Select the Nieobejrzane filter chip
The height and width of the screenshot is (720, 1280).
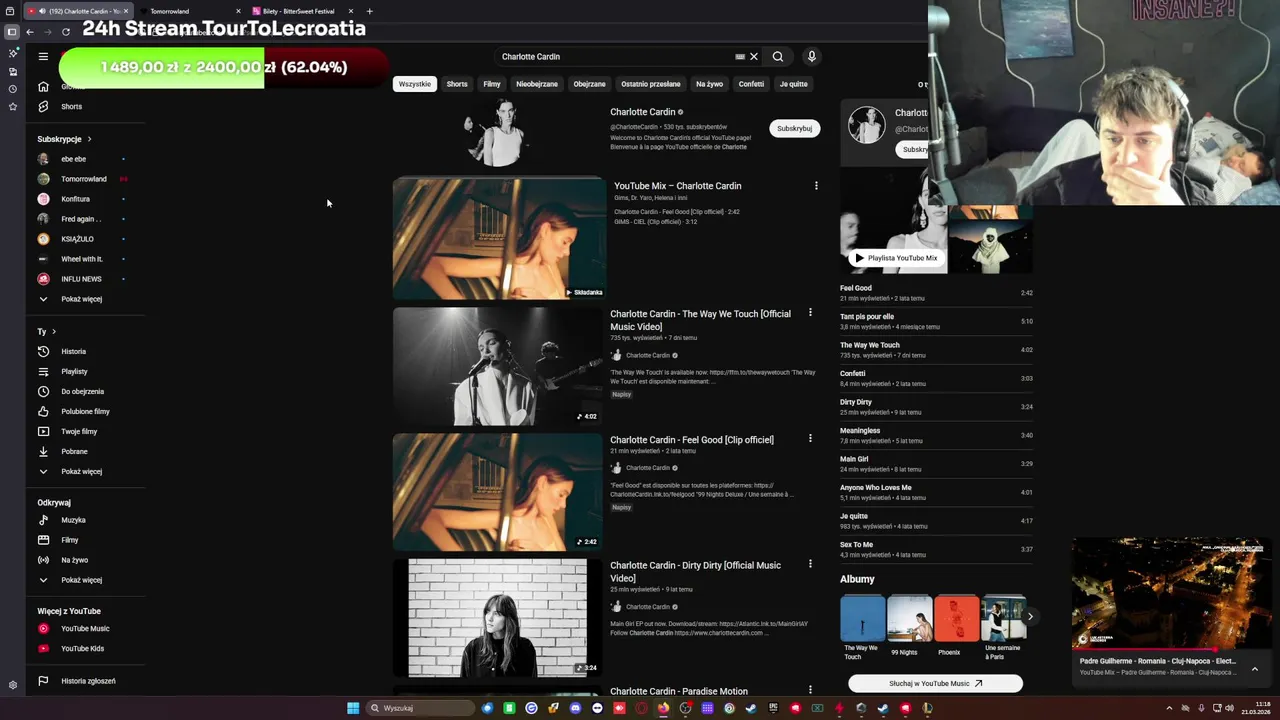537,84
